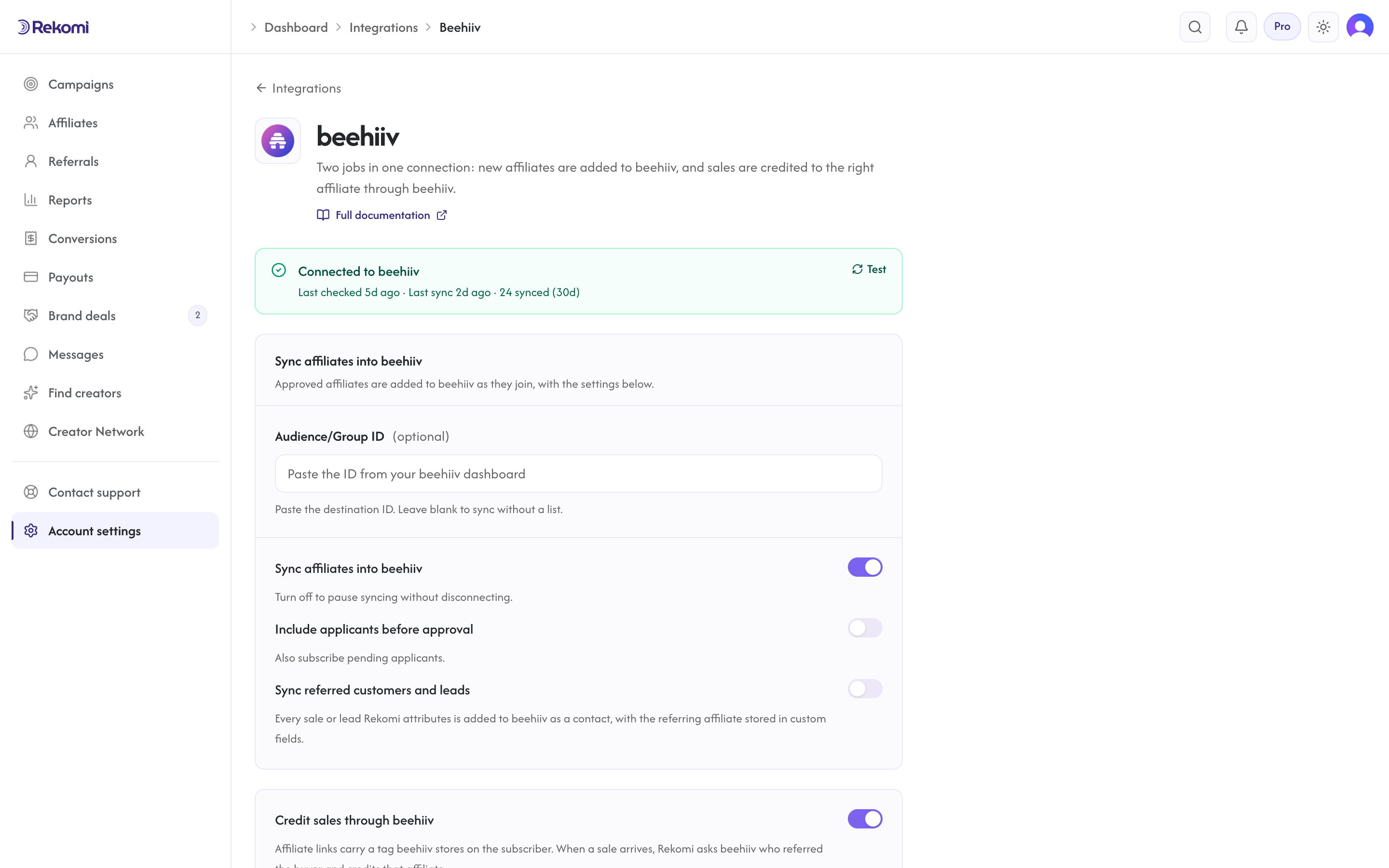Image resolution: width=1389 pixels, height=868 pixels.
Task: Click the Pro plan badge
Action: [1281, 27]
